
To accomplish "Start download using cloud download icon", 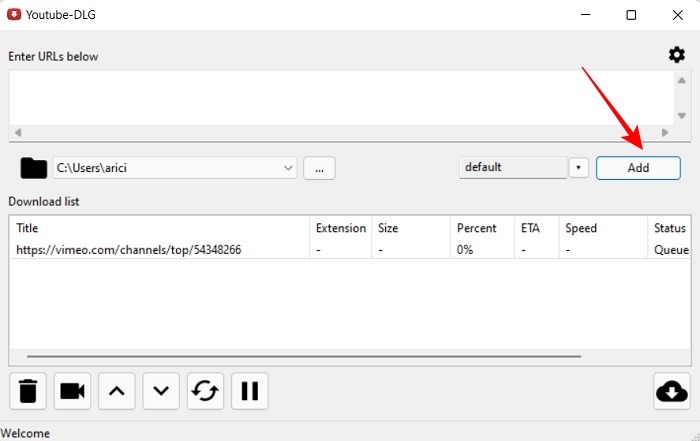I will (x=672, y=391).
